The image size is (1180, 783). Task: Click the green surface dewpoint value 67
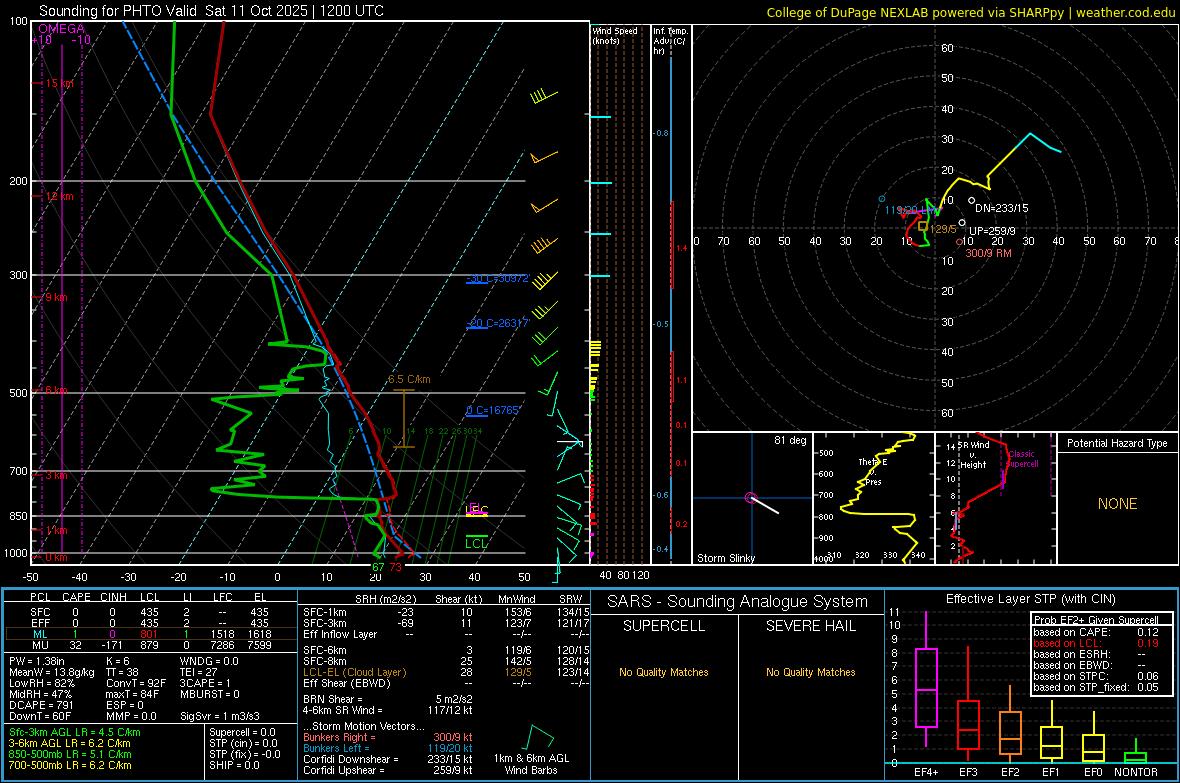tap(379, 567)
